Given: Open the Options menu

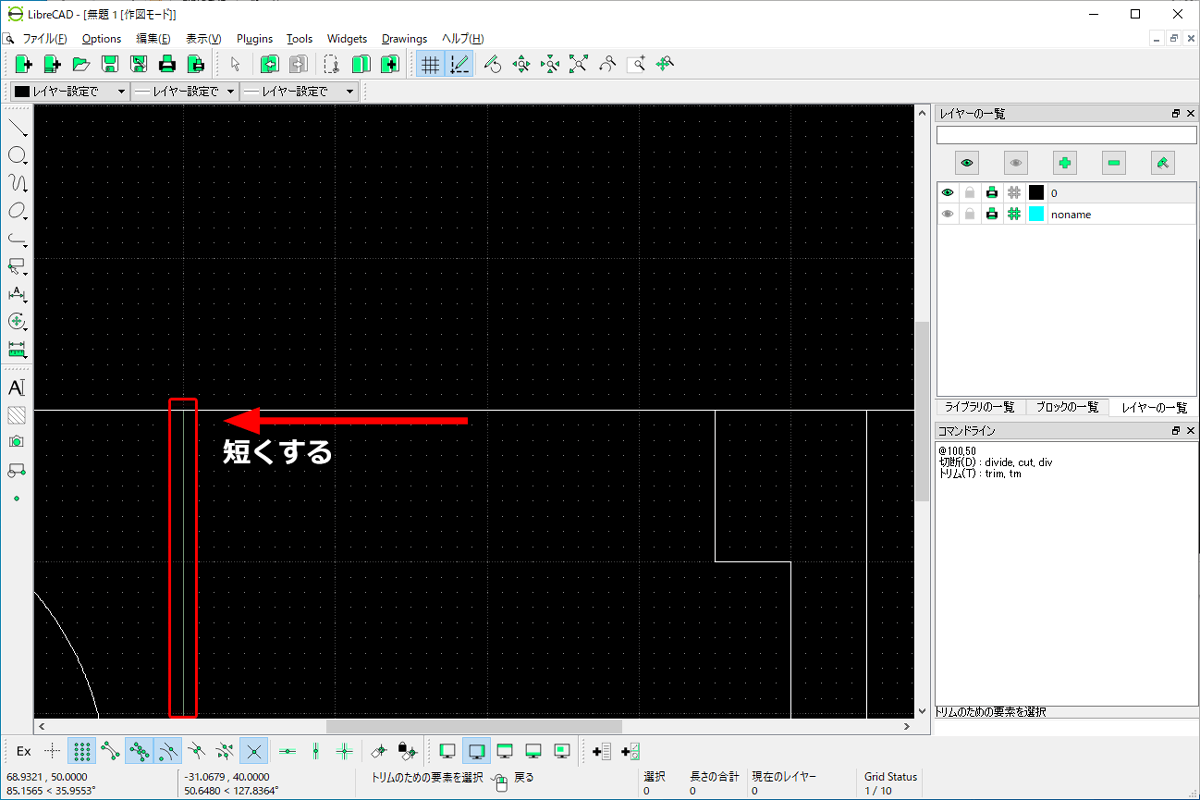Looking at the screenshot, I should pyautogui.click(x=101, y=39).
